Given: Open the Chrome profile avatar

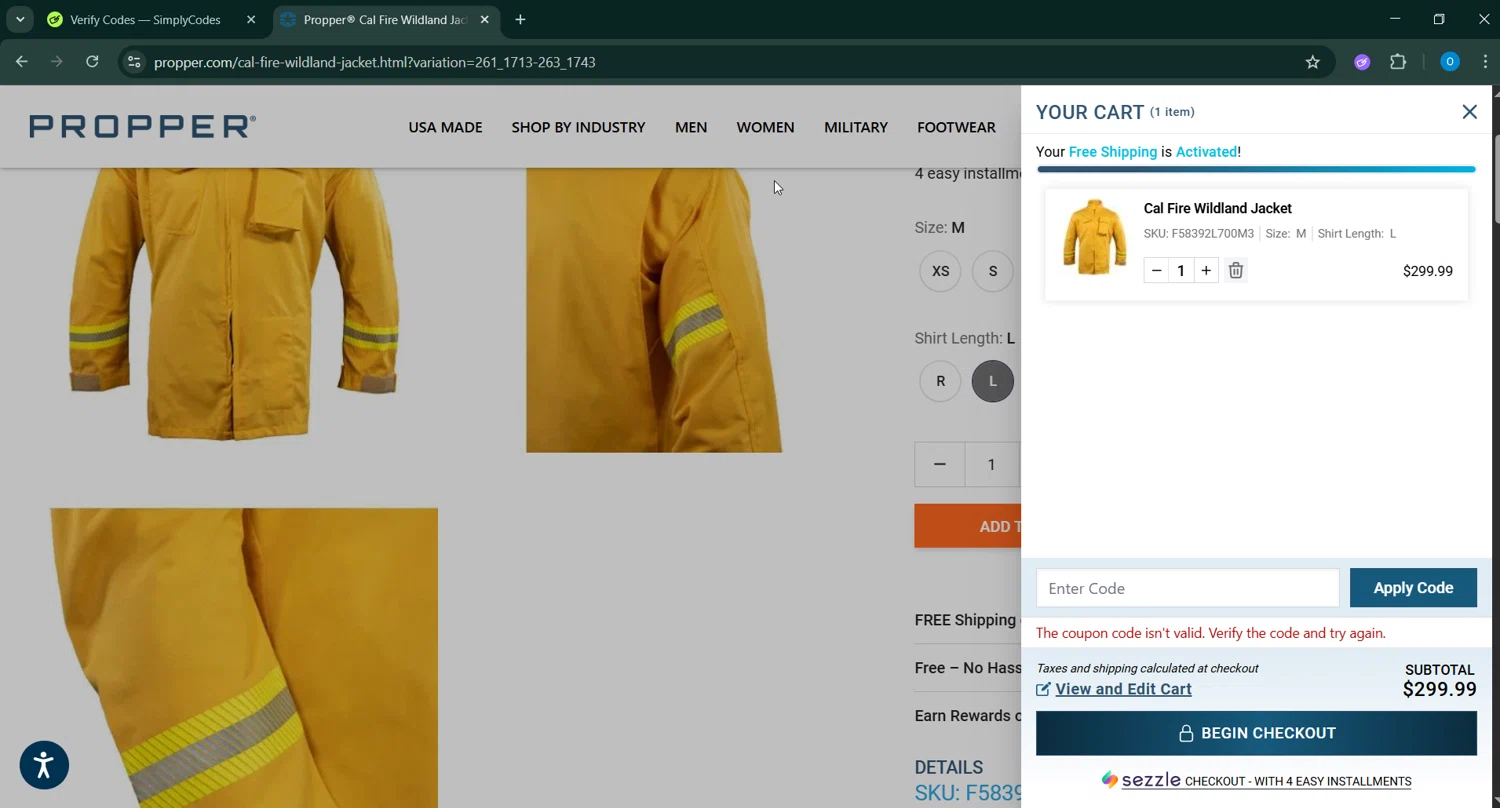Looking at the screenshot, I should point(1450,62).
